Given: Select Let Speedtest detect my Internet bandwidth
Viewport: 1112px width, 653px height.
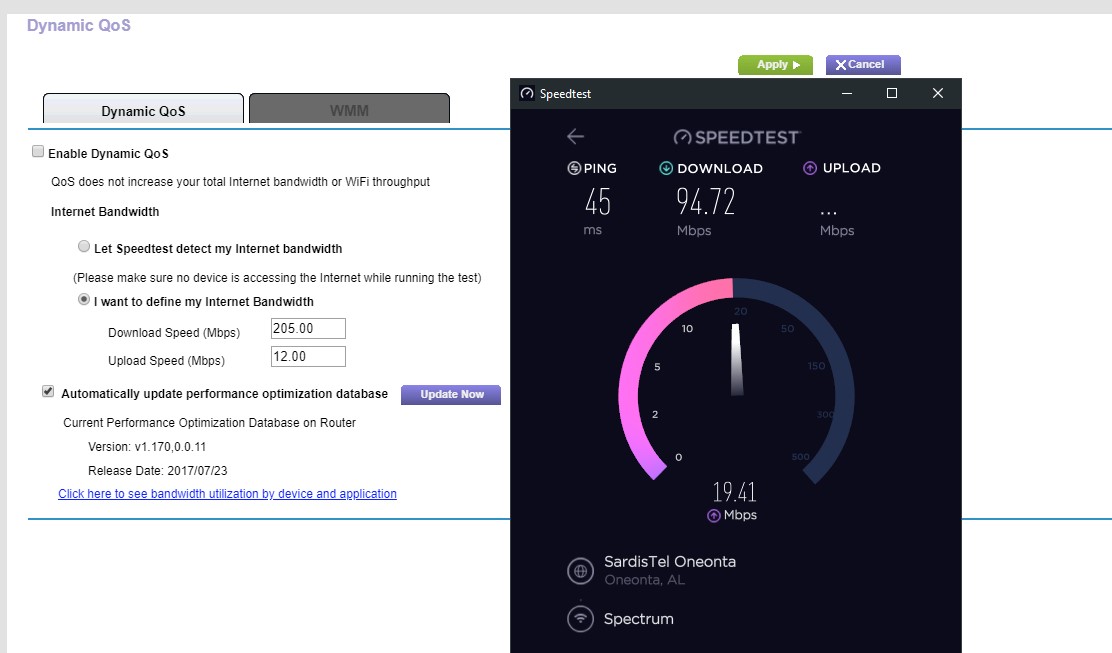Looking at the screenshot, I should point(84,246).
